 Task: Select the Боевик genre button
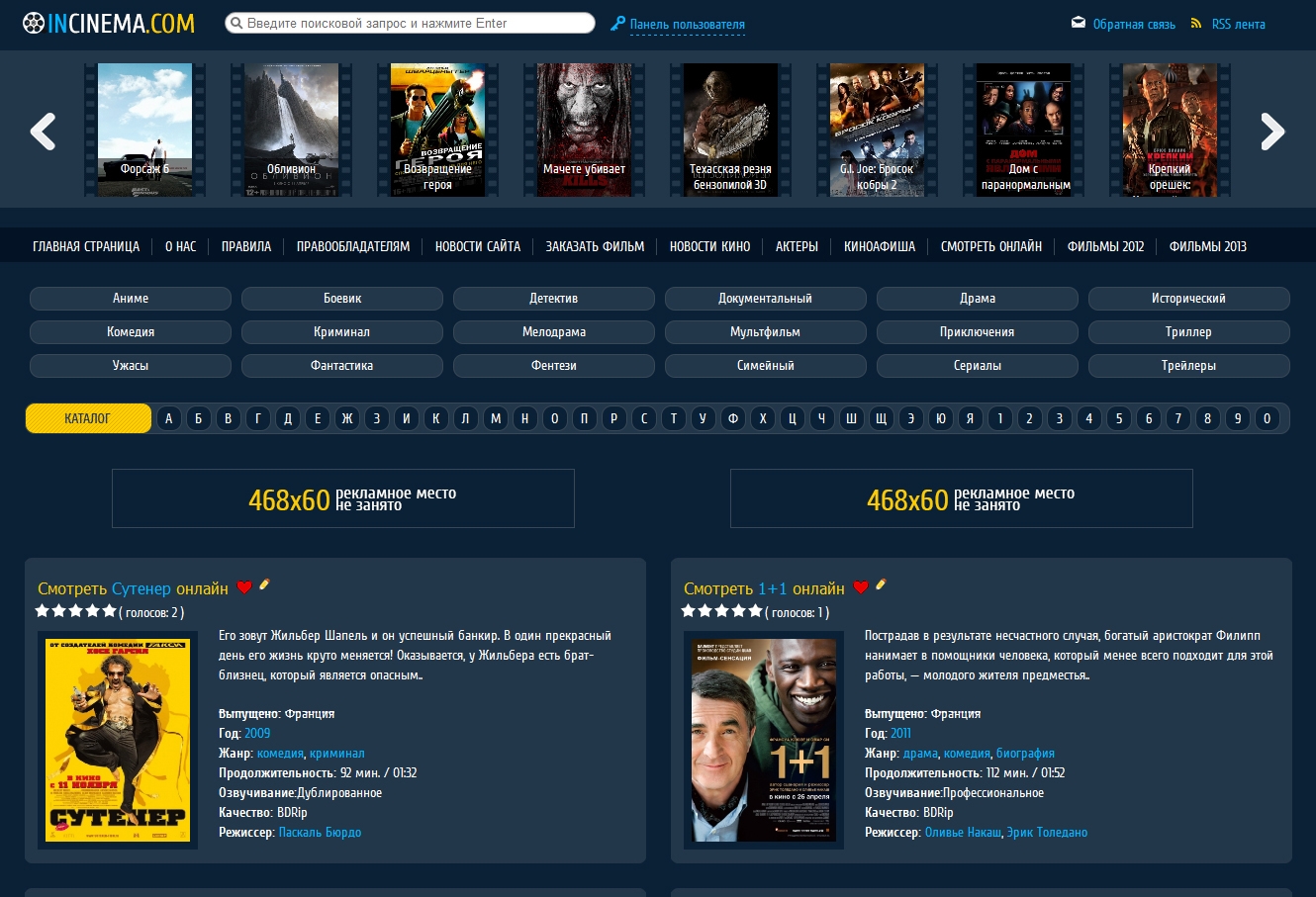click(342, 299)
